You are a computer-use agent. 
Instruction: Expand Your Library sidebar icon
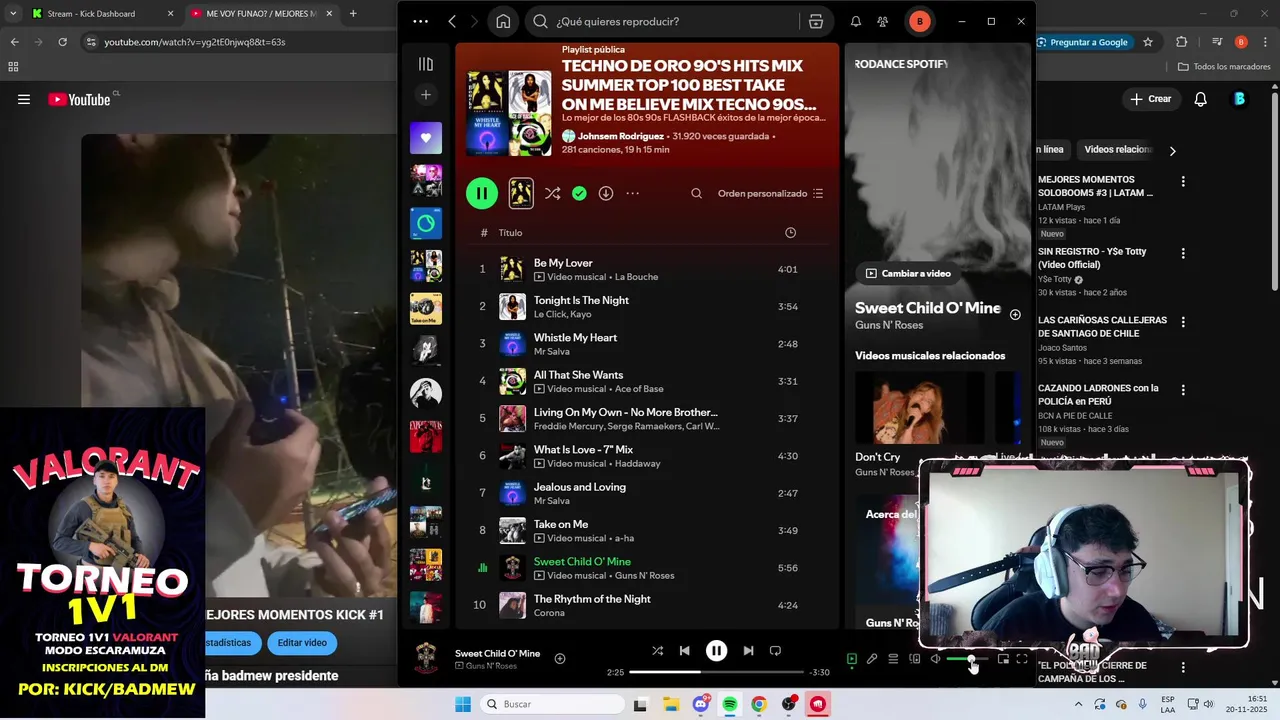(426, 64)
